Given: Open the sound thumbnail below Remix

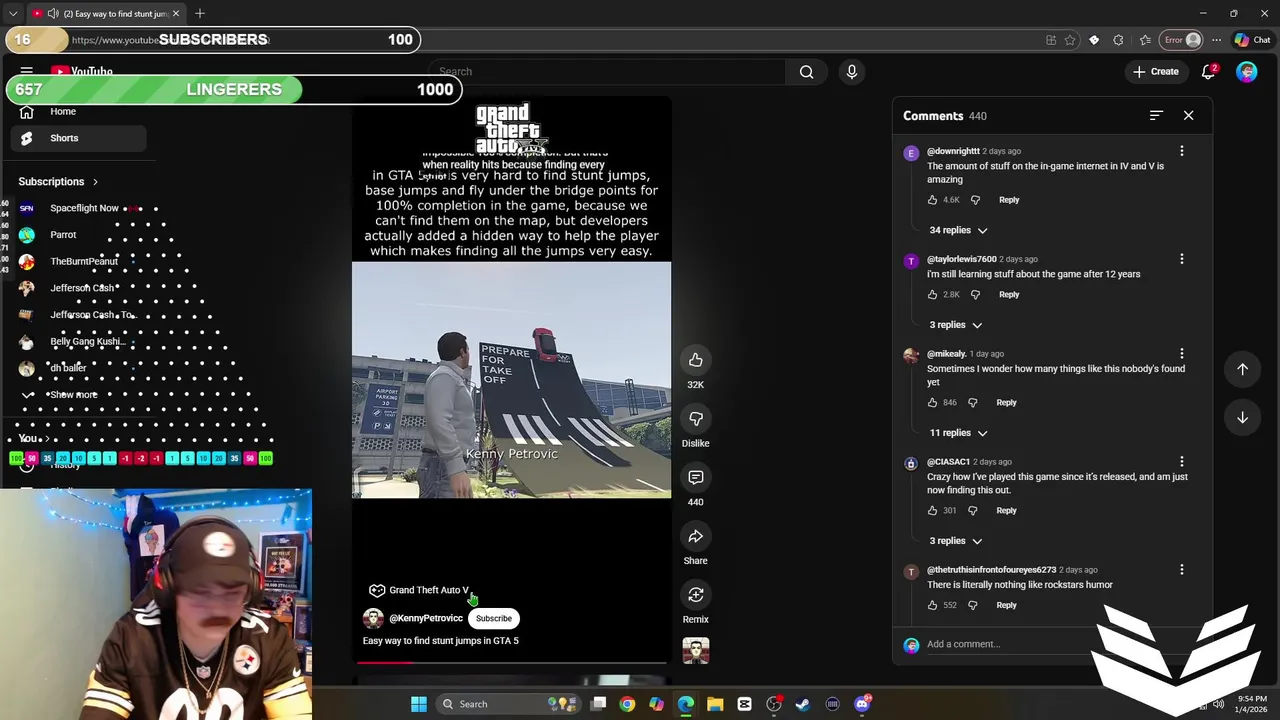Looking at the screenshot, I should (696, 651).
